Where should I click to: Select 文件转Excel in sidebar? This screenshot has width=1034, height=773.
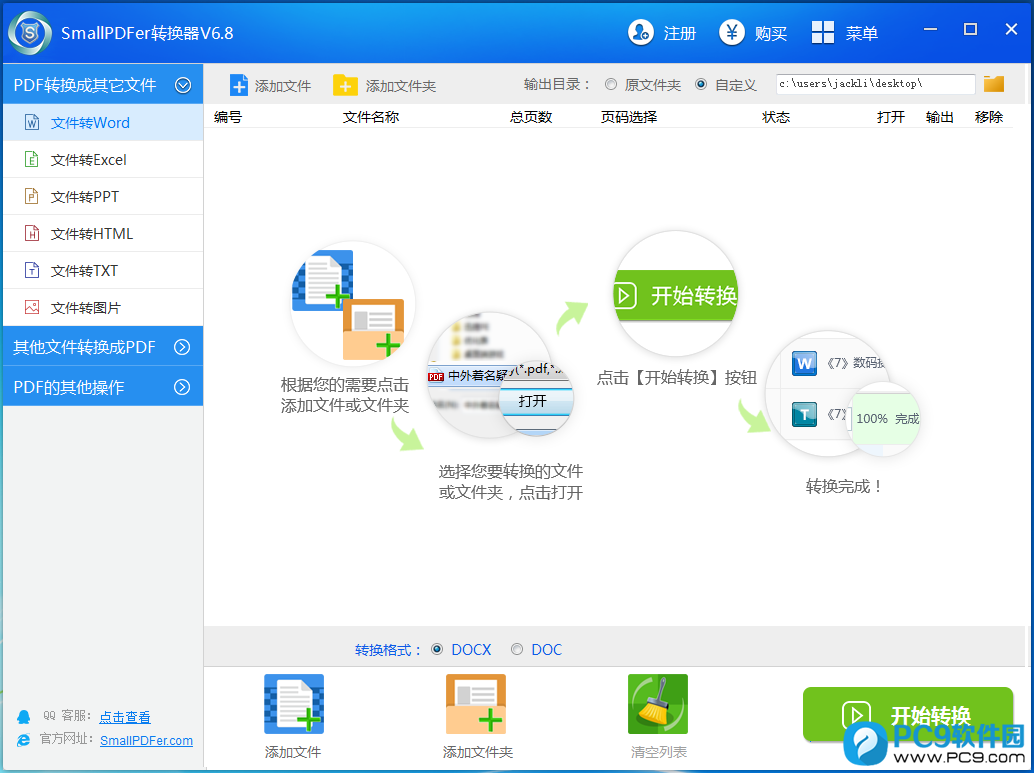(x=103, y=160)
